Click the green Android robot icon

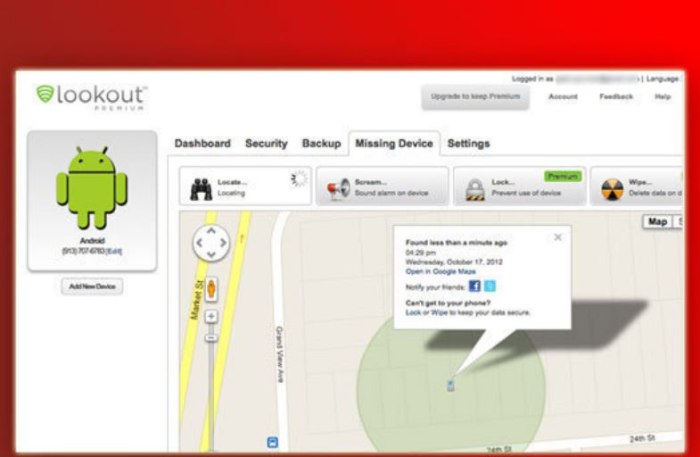tap(92, 187)
